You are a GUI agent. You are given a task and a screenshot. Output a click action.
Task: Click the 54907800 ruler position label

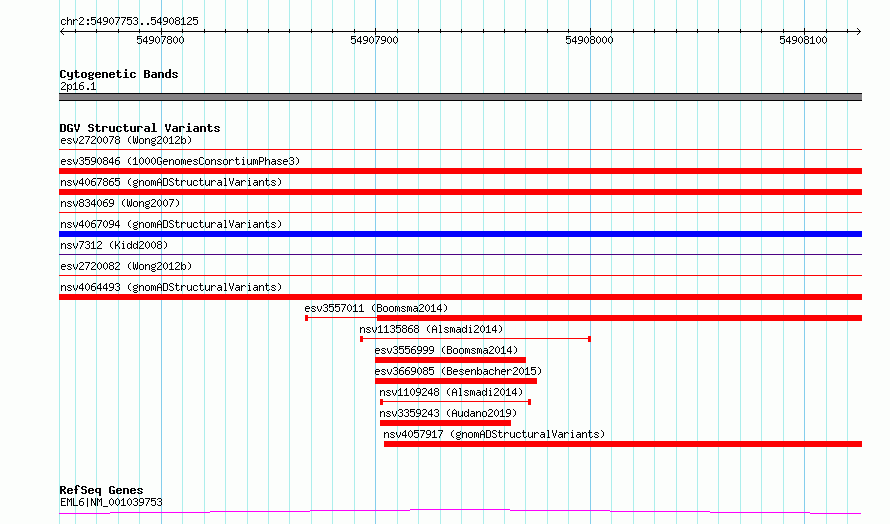[161, 40]
